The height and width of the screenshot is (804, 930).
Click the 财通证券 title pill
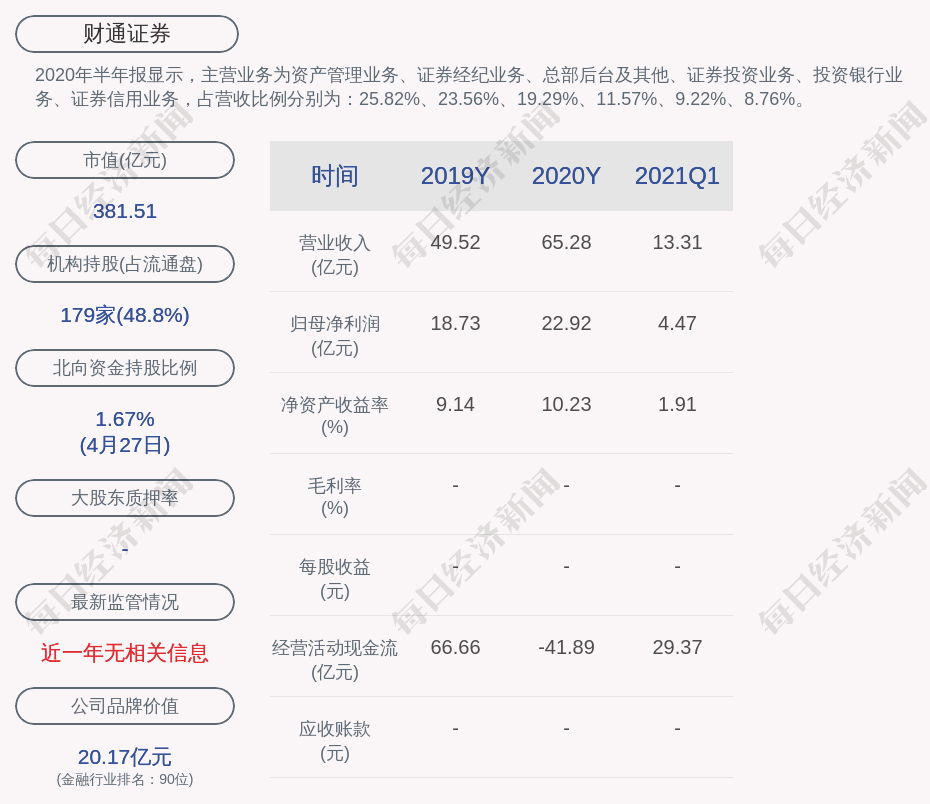(x=127, y=34)
